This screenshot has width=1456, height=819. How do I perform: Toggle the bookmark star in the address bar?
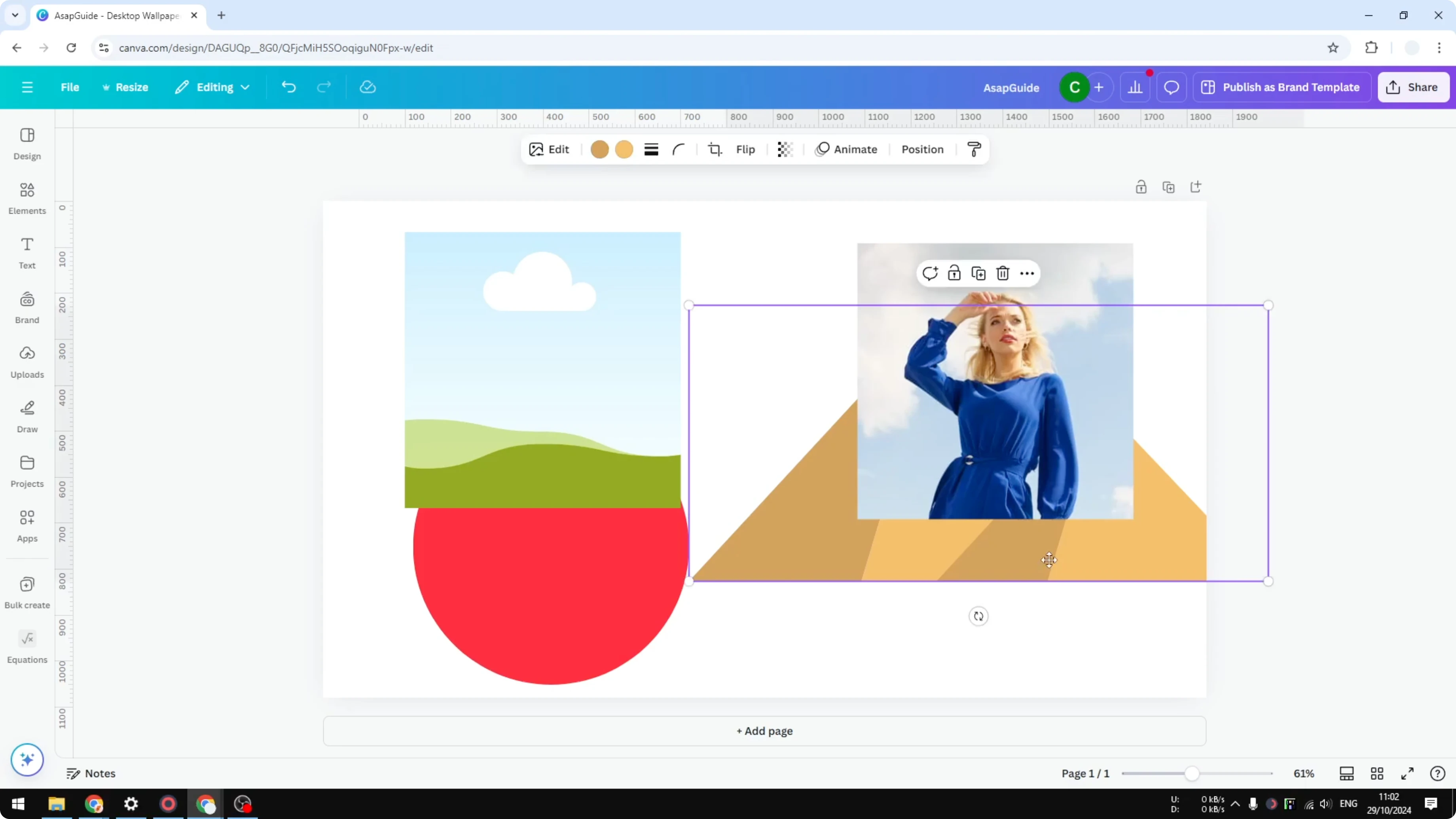[x=1333, y=47]
